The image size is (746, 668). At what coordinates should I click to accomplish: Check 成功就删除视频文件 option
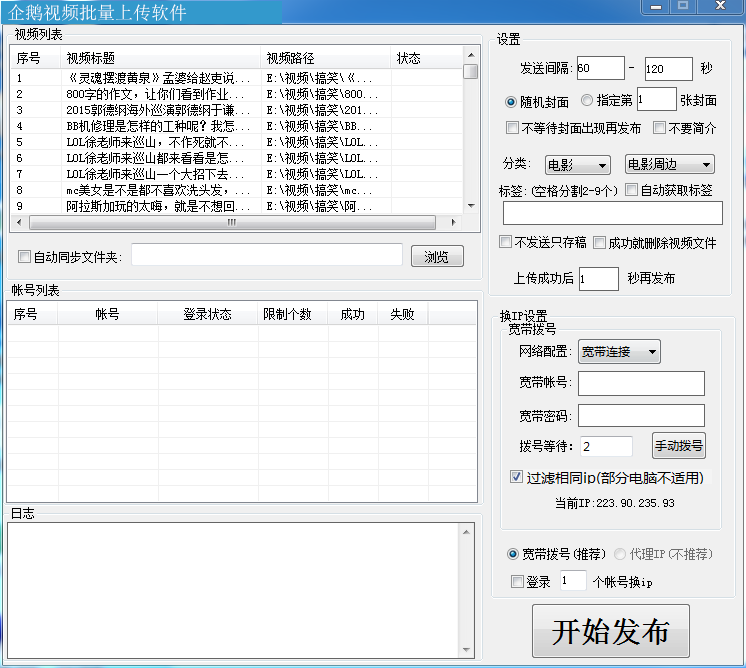click(599, 243)
